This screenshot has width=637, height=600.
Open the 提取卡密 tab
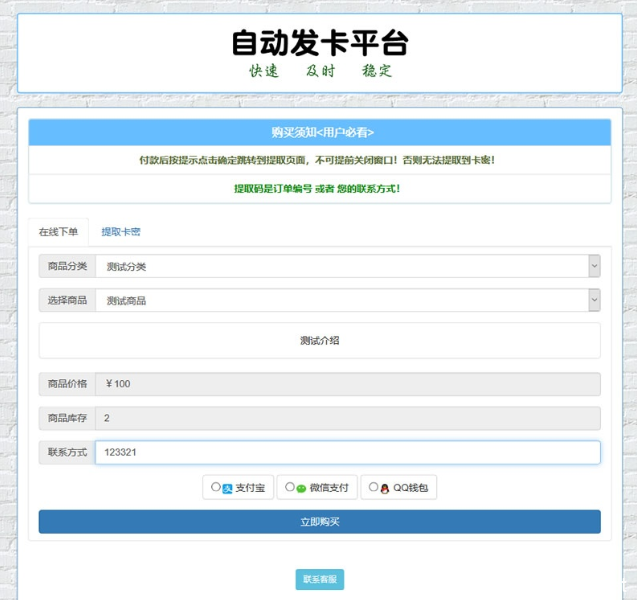coord(121,231)
